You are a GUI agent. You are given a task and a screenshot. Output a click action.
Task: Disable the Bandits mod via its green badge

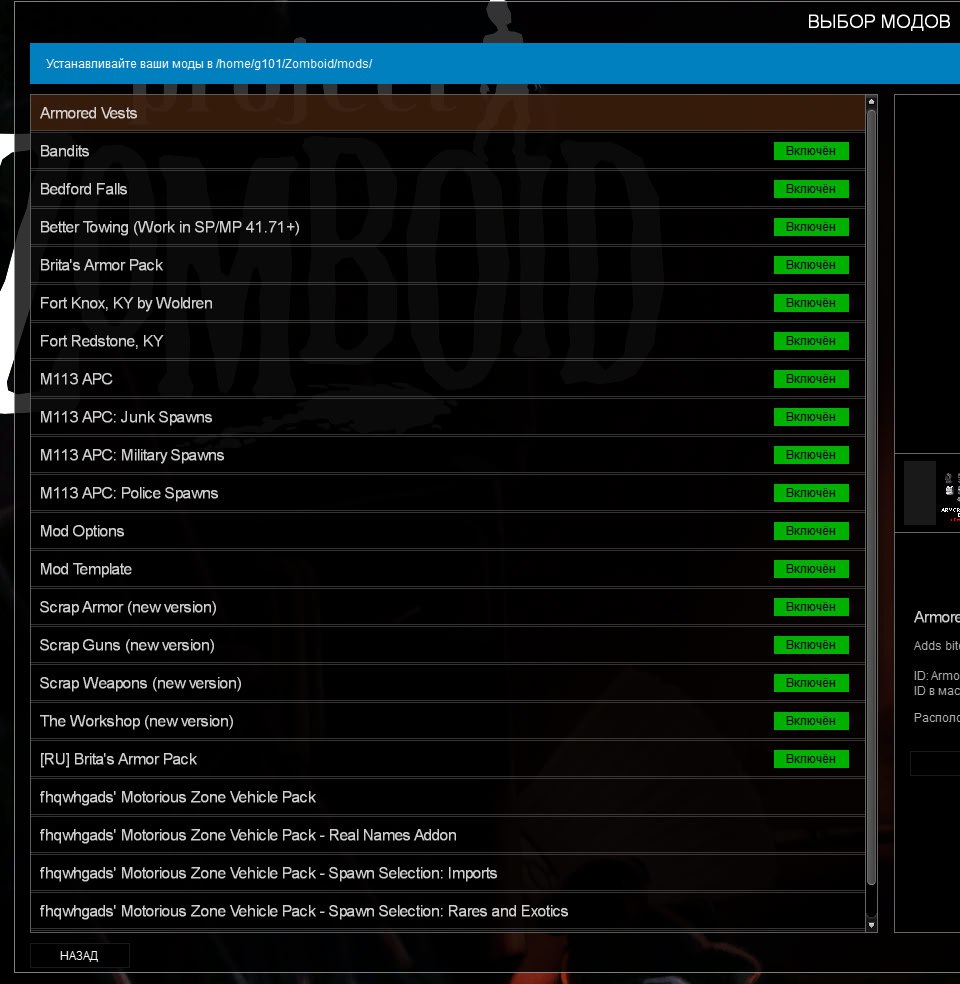point(811,151)
